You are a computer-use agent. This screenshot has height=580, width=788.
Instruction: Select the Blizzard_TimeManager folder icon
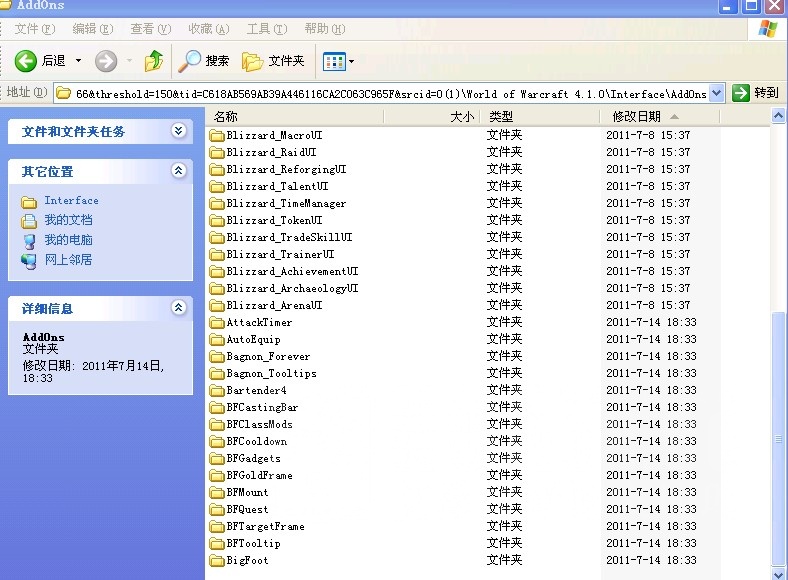pyautogui.click(x=217, y=204)
